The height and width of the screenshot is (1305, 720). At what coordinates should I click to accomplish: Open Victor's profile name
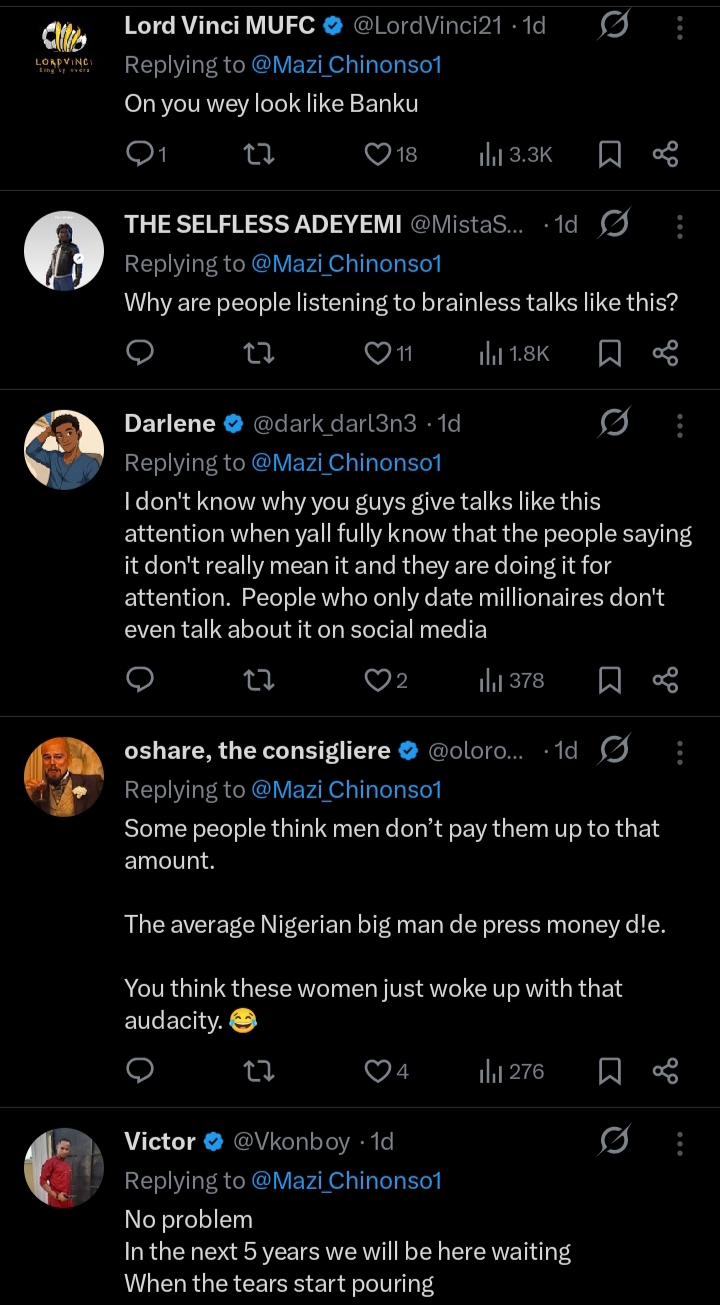pyautogui.click(x=160, y=1141)
